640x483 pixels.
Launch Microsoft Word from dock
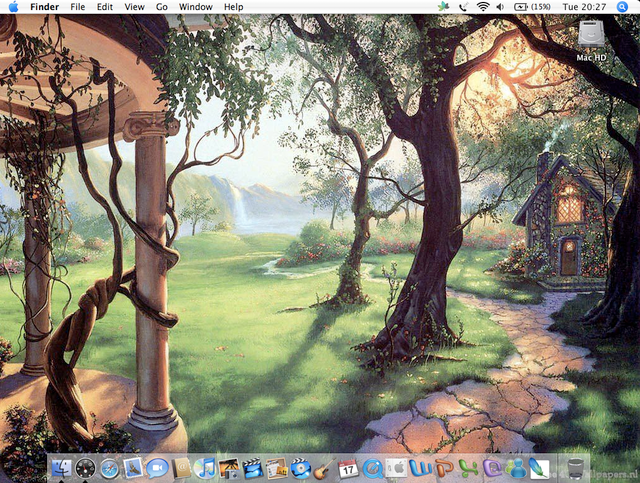pyautogui.click(x=420, y=468)
